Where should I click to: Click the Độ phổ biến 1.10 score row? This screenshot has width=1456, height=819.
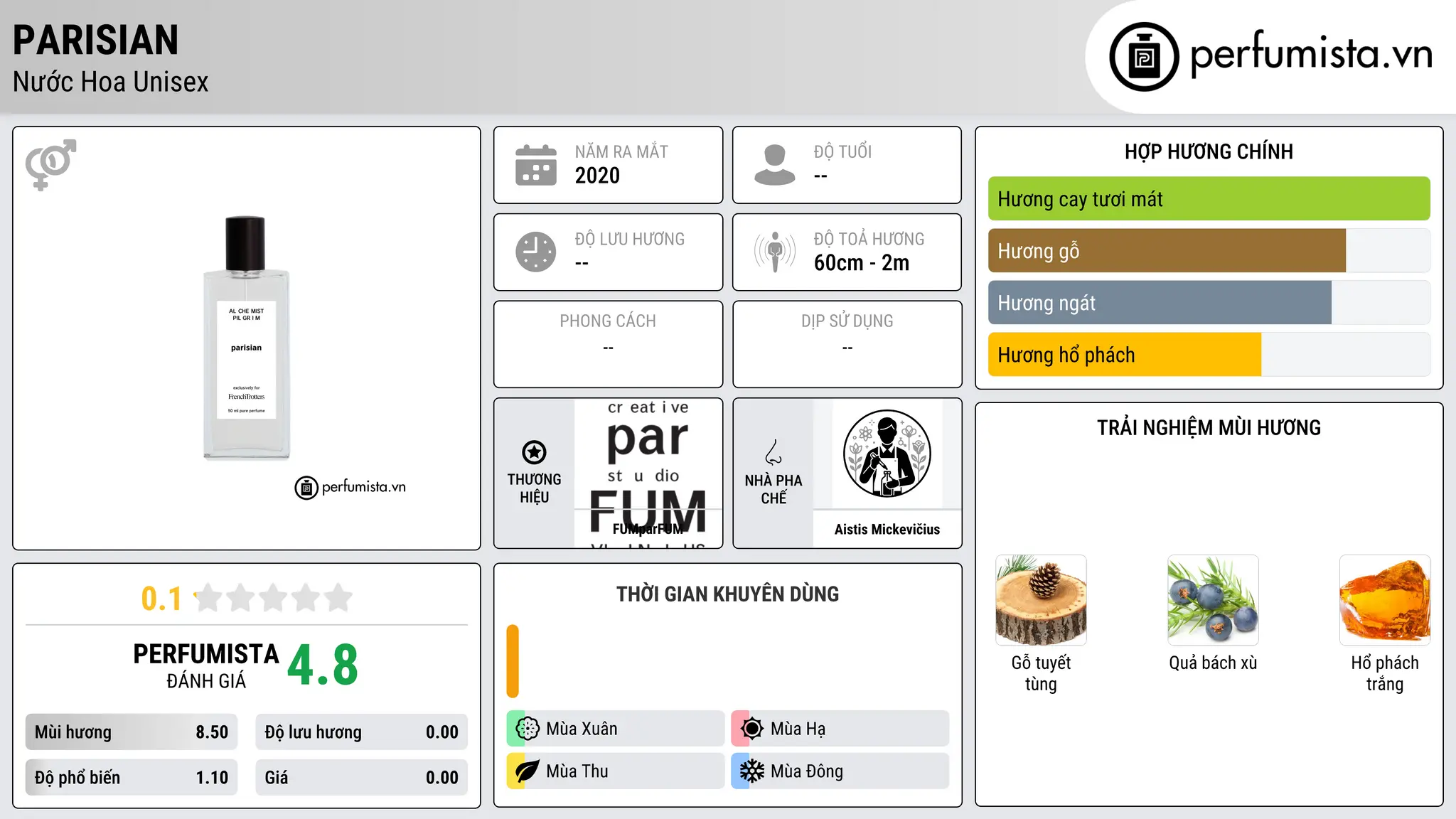tap(132, 778)
